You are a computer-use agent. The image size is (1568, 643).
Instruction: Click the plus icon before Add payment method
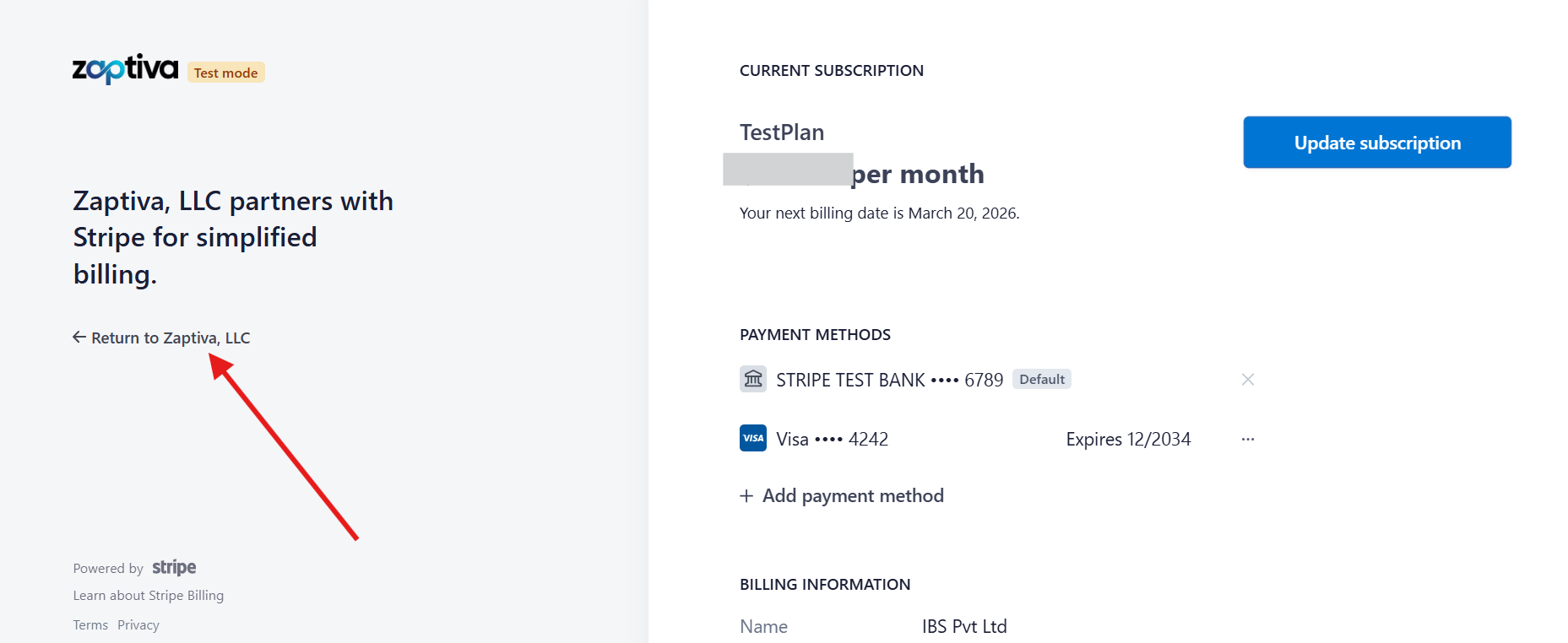tap(746, 496)
